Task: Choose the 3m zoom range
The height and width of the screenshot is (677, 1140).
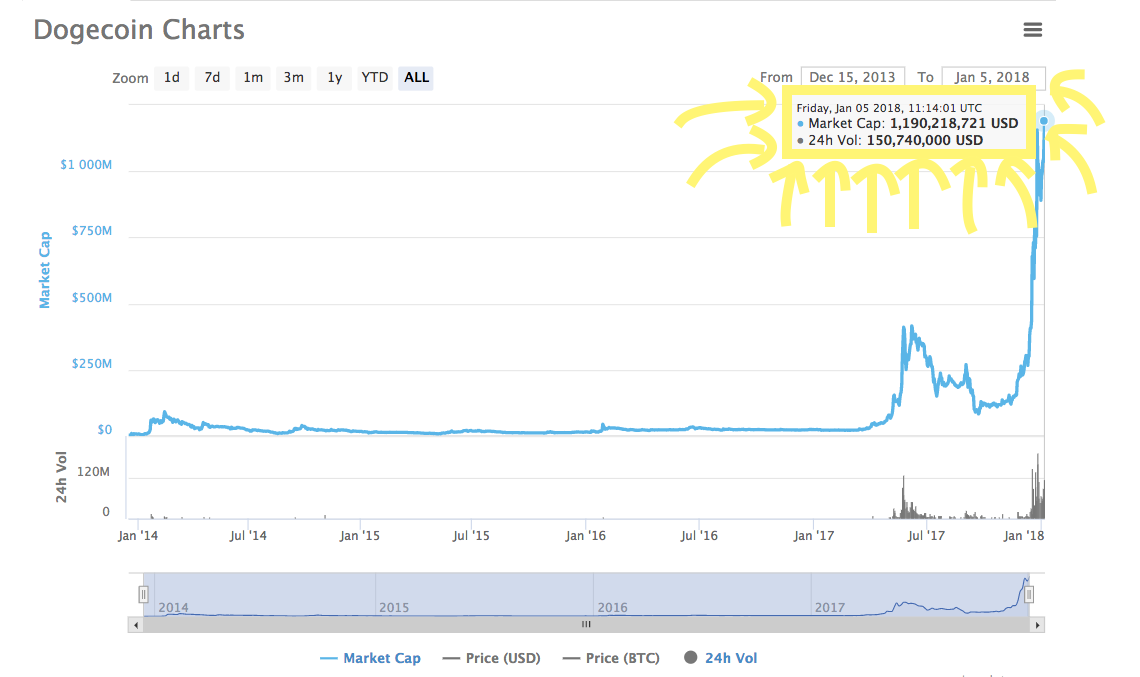Action: [293, 77]
